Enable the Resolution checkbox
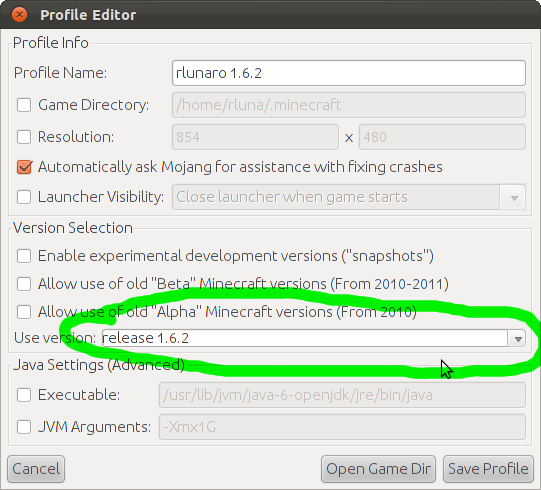 point(24,137)
